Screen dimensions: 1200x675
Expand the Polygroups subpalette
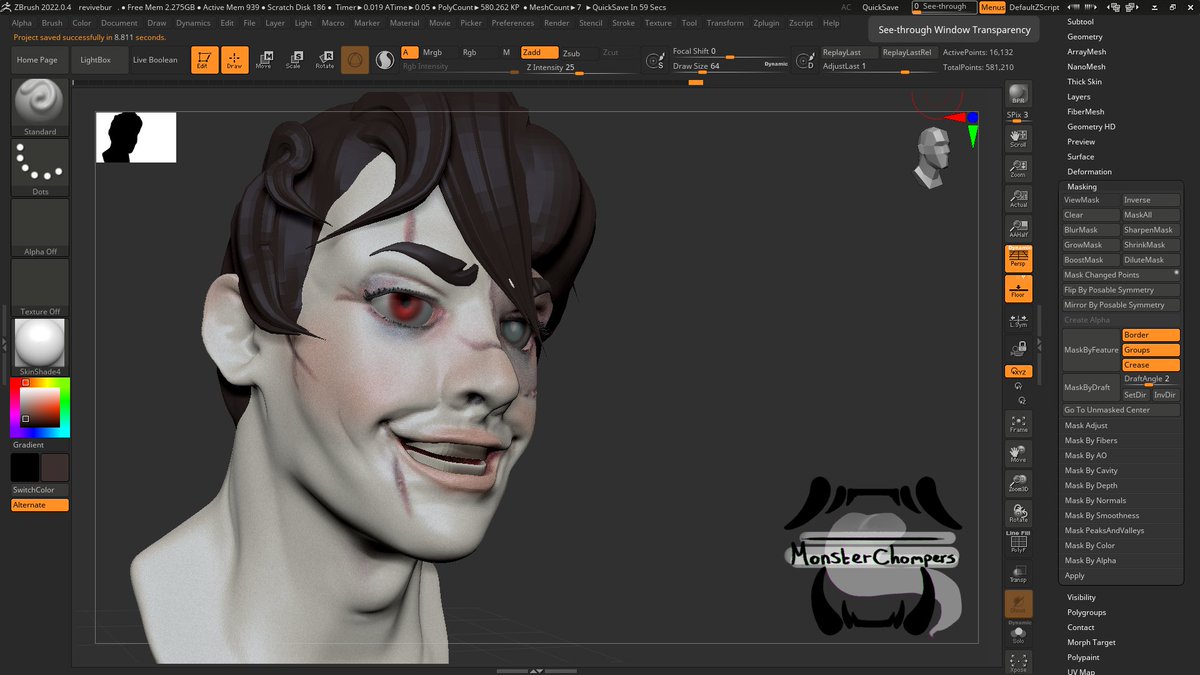click(1086, 612)
